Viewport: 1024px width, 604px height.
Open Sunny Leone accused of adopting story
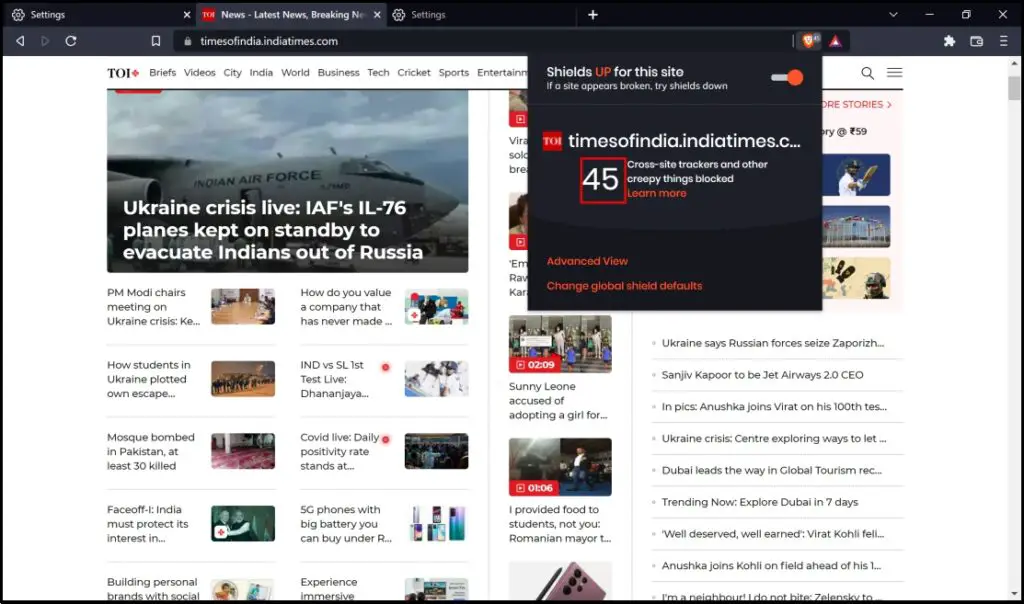click(x=558, y=401)
